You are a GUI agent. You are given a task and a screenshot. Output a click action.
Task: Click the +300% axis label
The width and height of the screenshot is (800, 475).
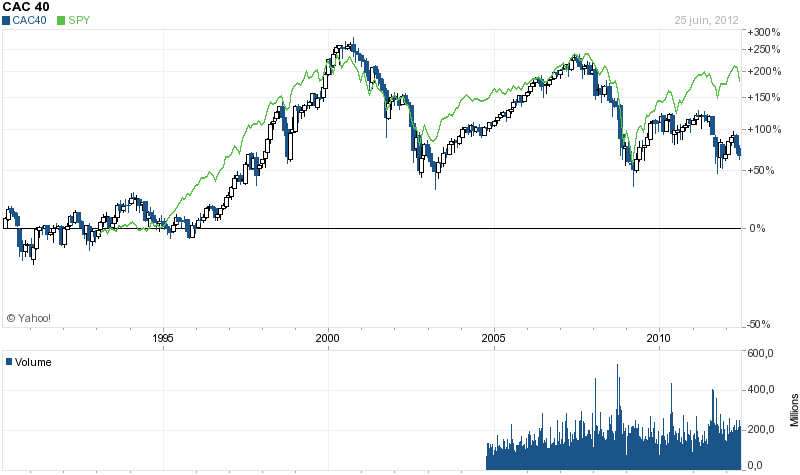click(764, 32)
